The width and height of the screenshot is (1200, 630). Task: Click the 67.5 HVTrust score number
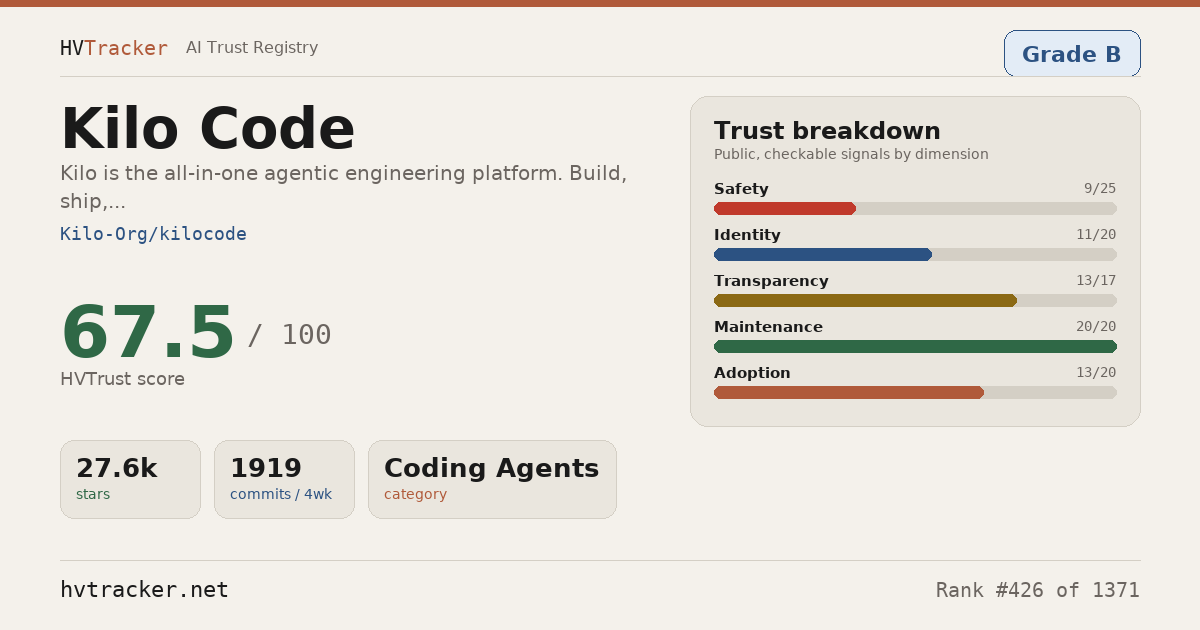pos(147,333)
